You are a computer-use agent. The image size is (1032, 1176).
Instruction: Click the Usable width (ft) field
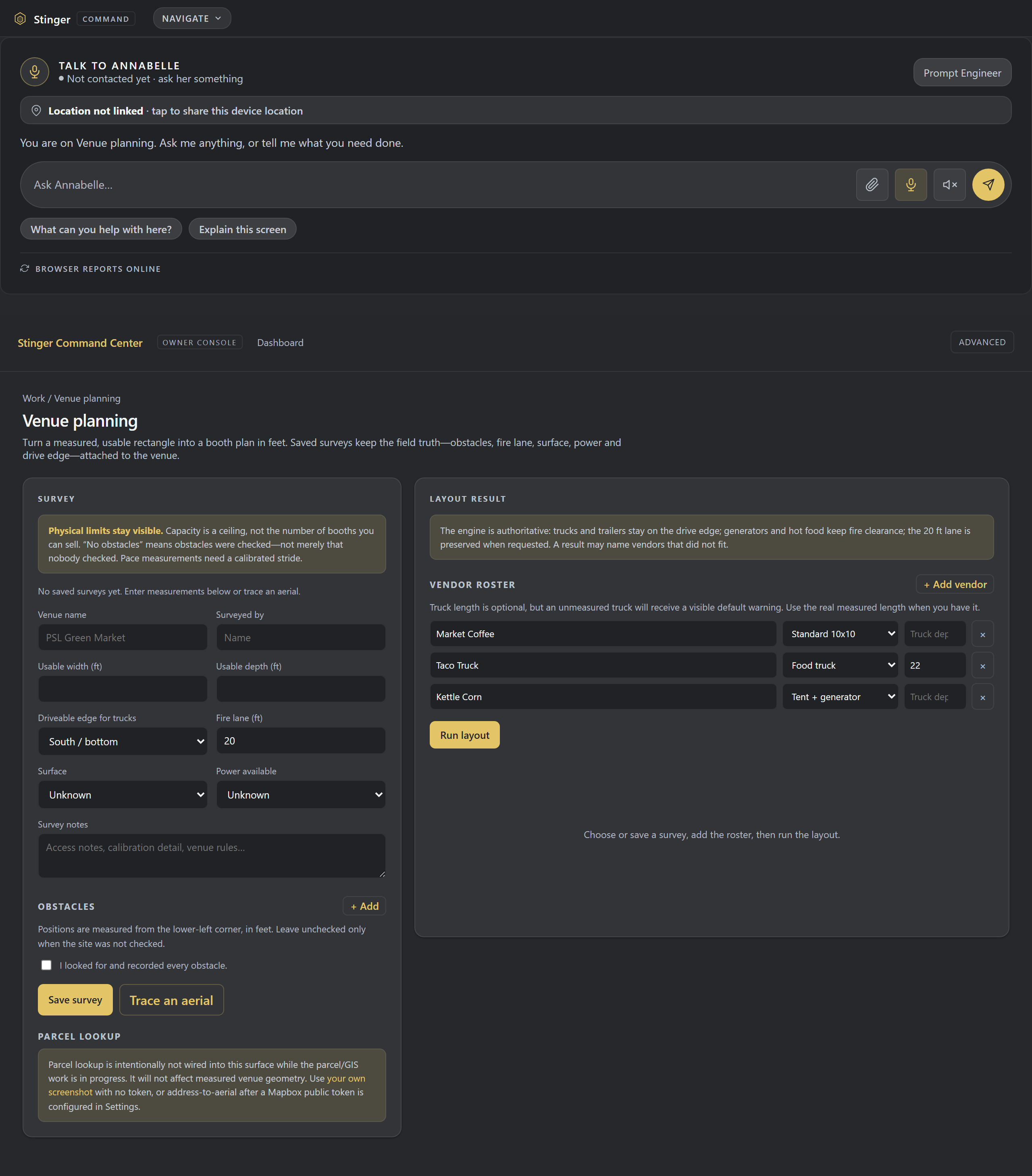pos(123,689)
